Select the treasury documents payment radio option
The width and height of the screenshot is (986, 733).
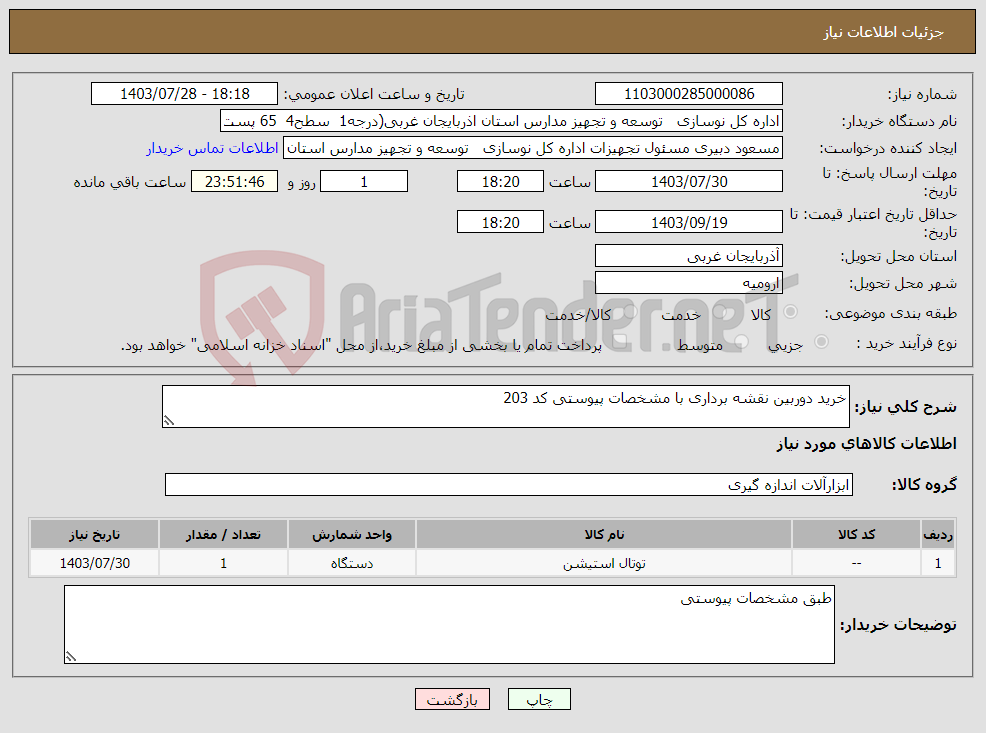[x=621, y=342]
